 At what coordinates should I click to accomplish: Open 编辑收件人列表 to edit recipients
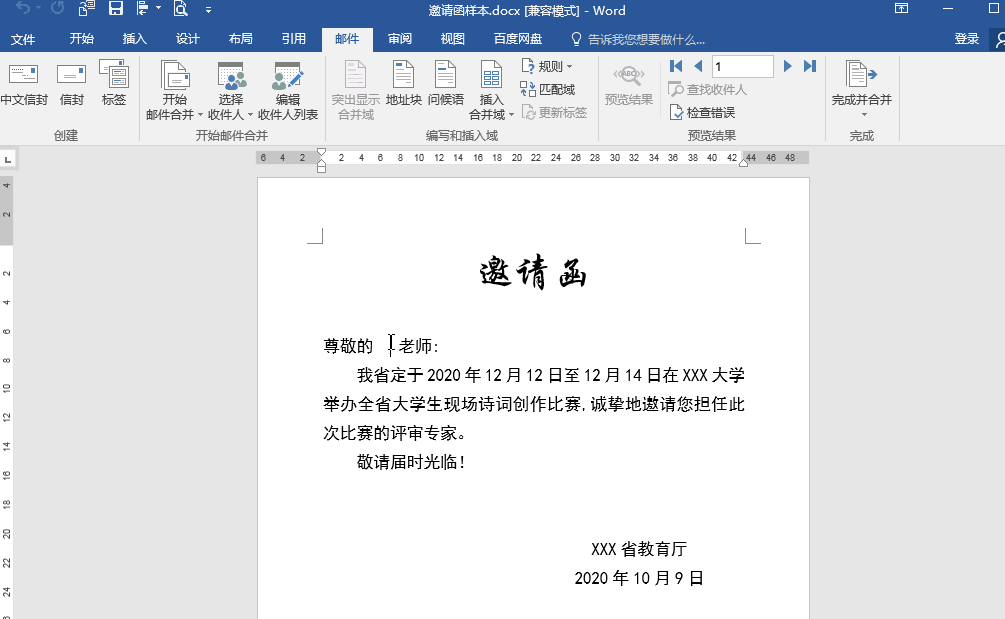click(x=288, y=90)
